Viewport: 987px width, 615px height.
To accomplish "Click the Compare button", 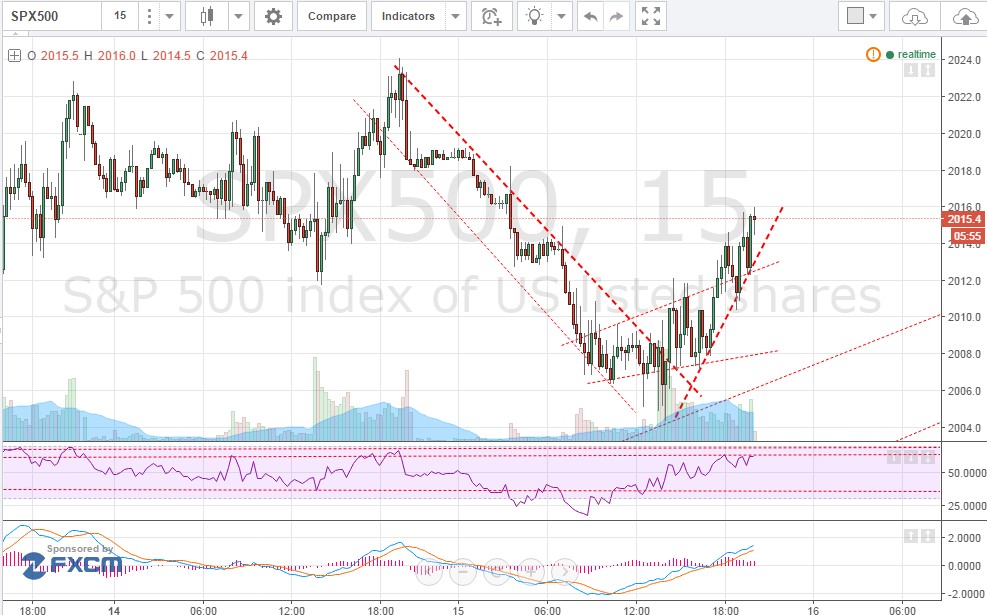I will (x=332, y=16).
